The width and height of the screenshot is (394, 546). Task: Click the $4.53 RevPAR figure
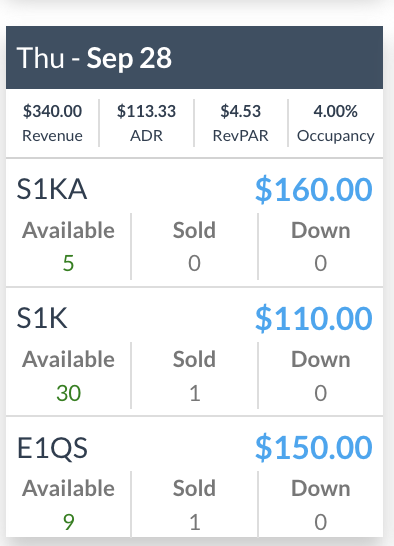[240, 111]
